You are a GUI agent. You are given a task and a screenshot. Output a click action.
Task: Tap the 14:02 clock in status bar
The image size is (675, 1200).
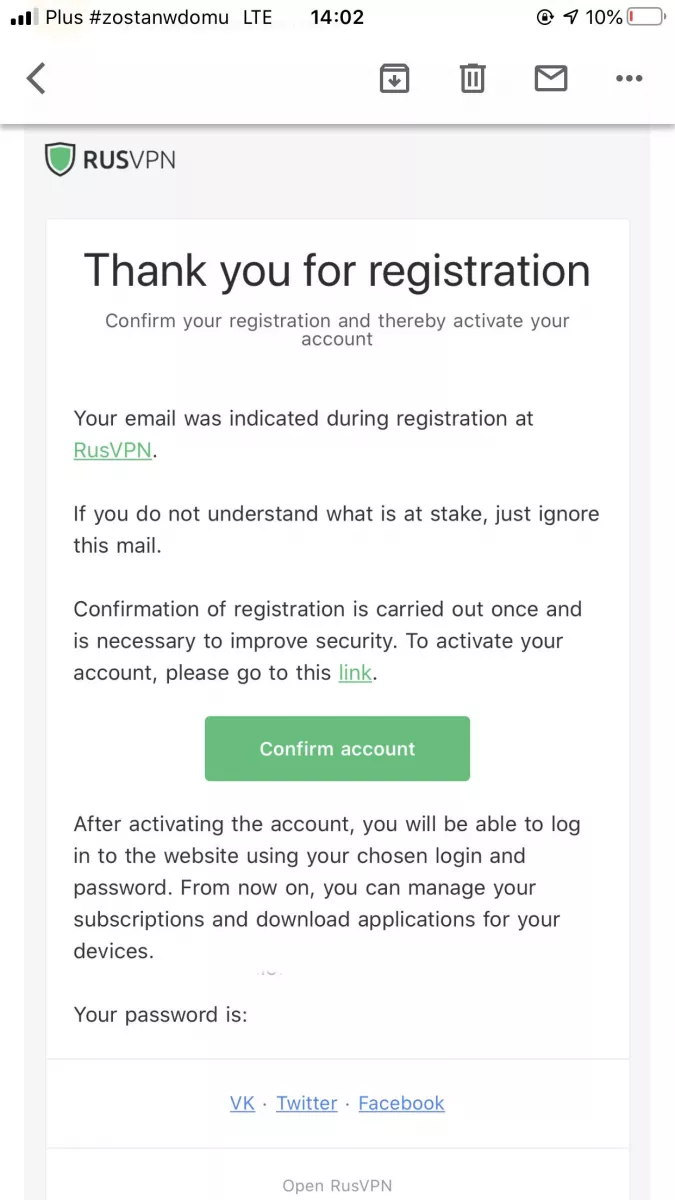coord(337,17)
